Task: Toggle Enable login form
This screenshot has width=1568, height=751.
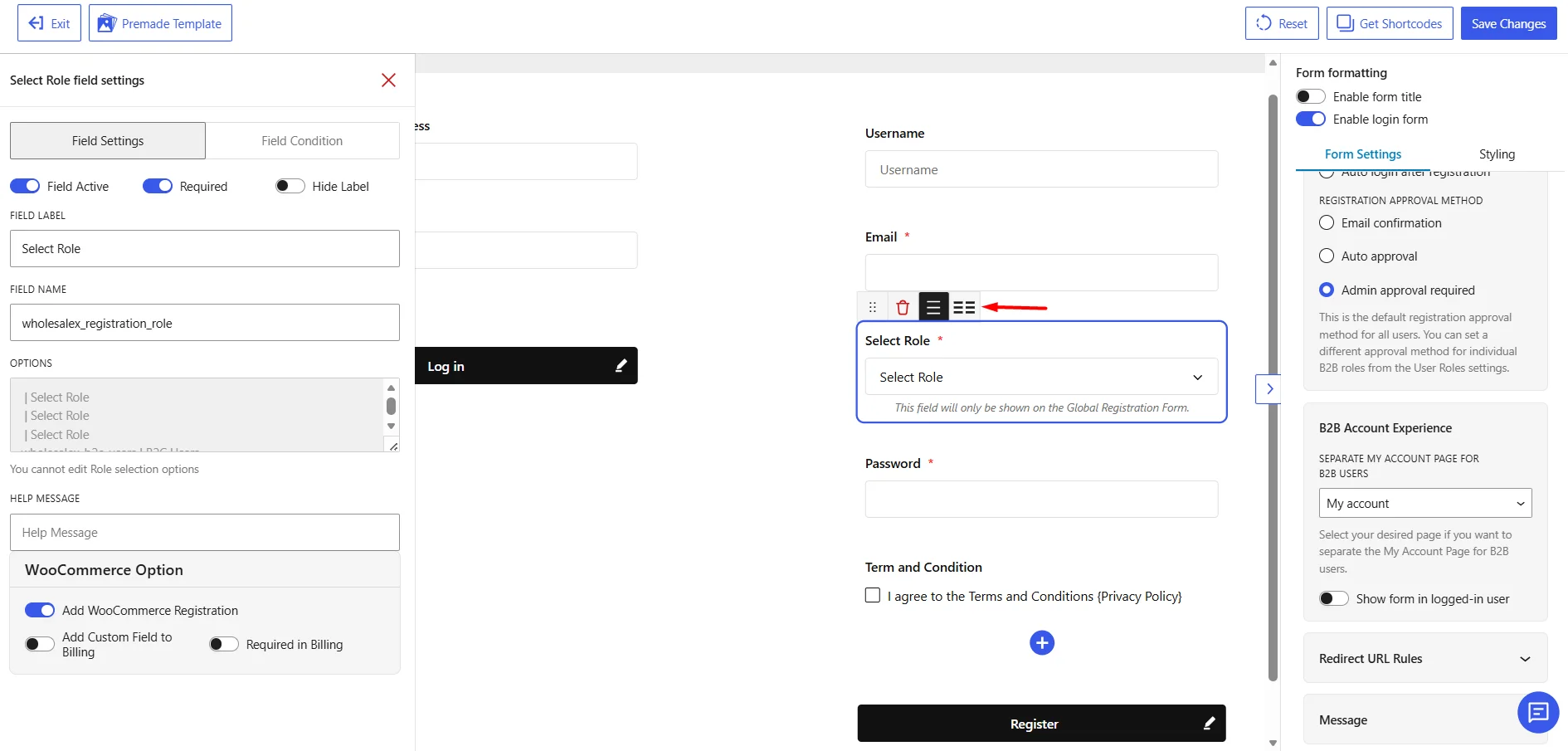Action: pyautogui.click(x=1311, y=119)
